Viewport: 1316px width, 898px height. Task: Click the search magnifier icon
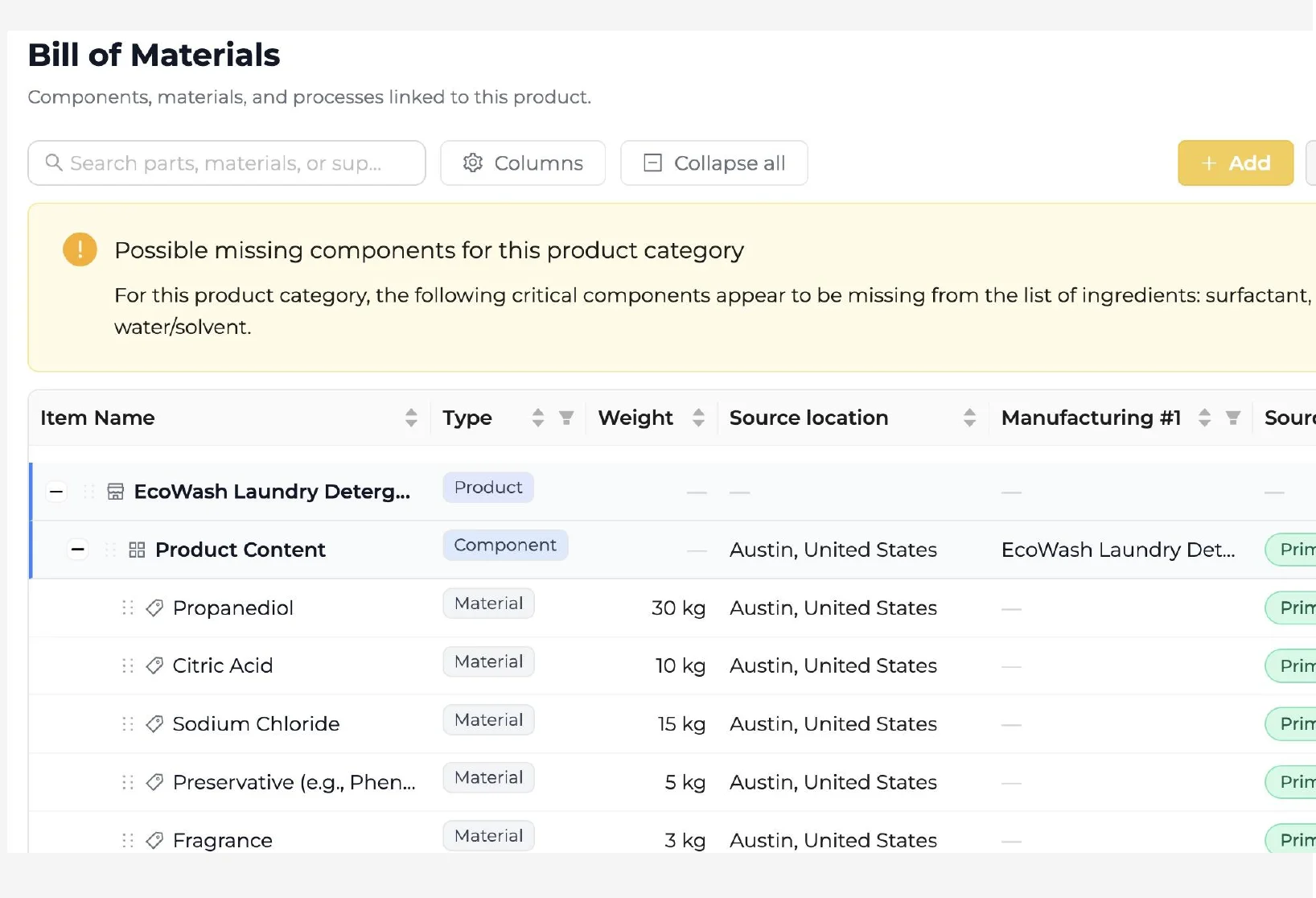[x=54, y=163]
